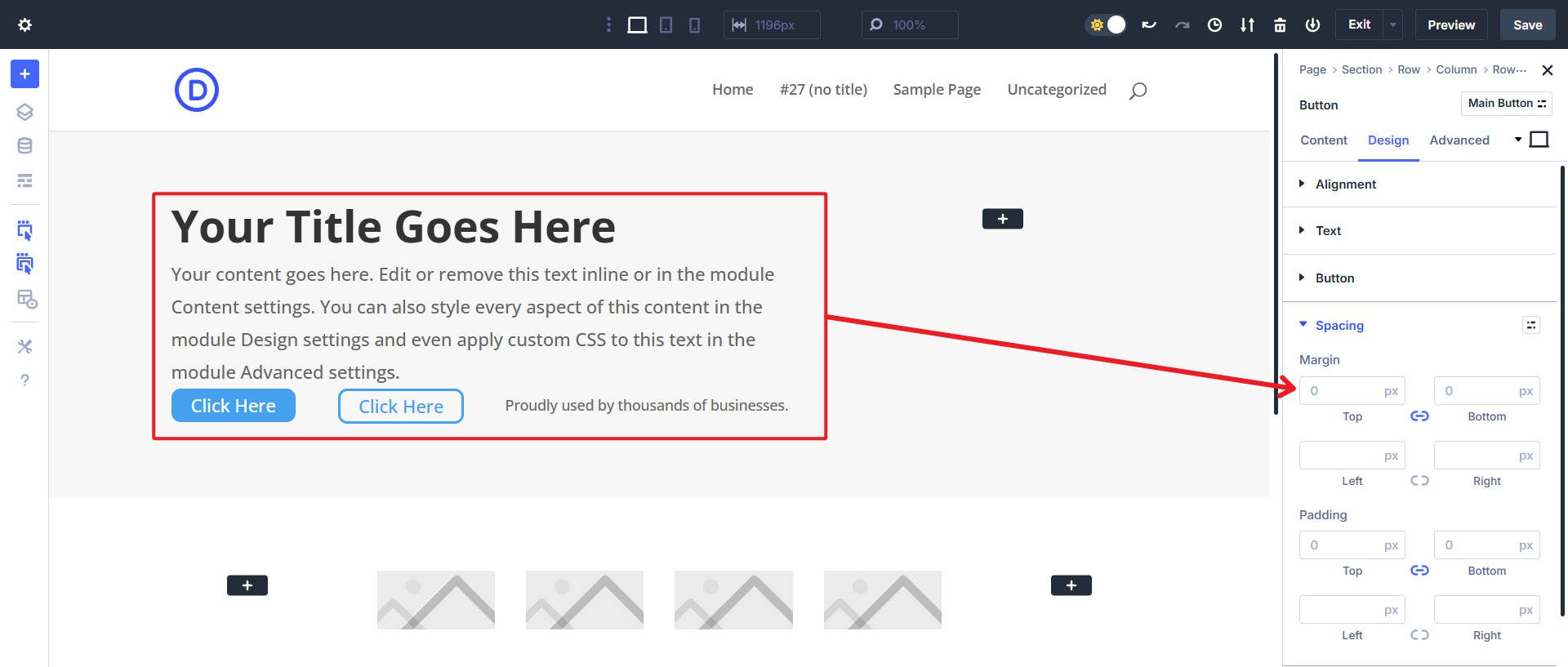Screen dimensions: 1568x667
Task: Open portability import/export arrows icon
Action: (1247, 24)
